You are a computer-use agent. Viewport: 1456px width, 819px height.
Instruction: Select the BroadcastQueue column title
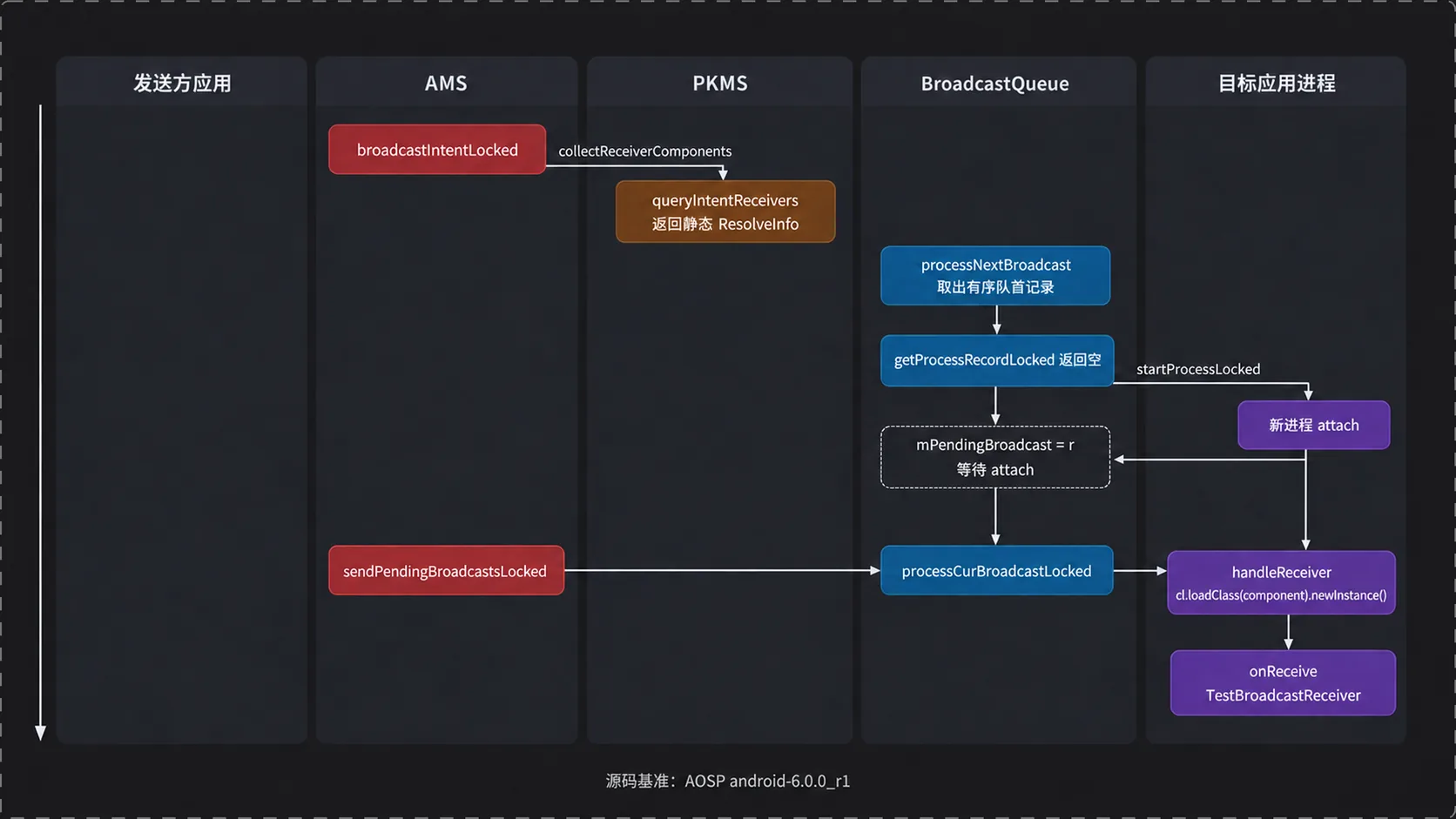pos(995,84)
